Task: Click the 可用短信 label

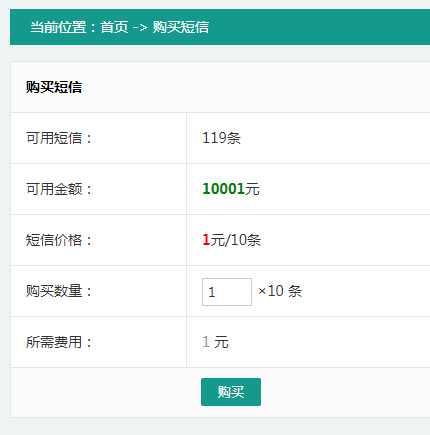Action: tap(59, 138)
